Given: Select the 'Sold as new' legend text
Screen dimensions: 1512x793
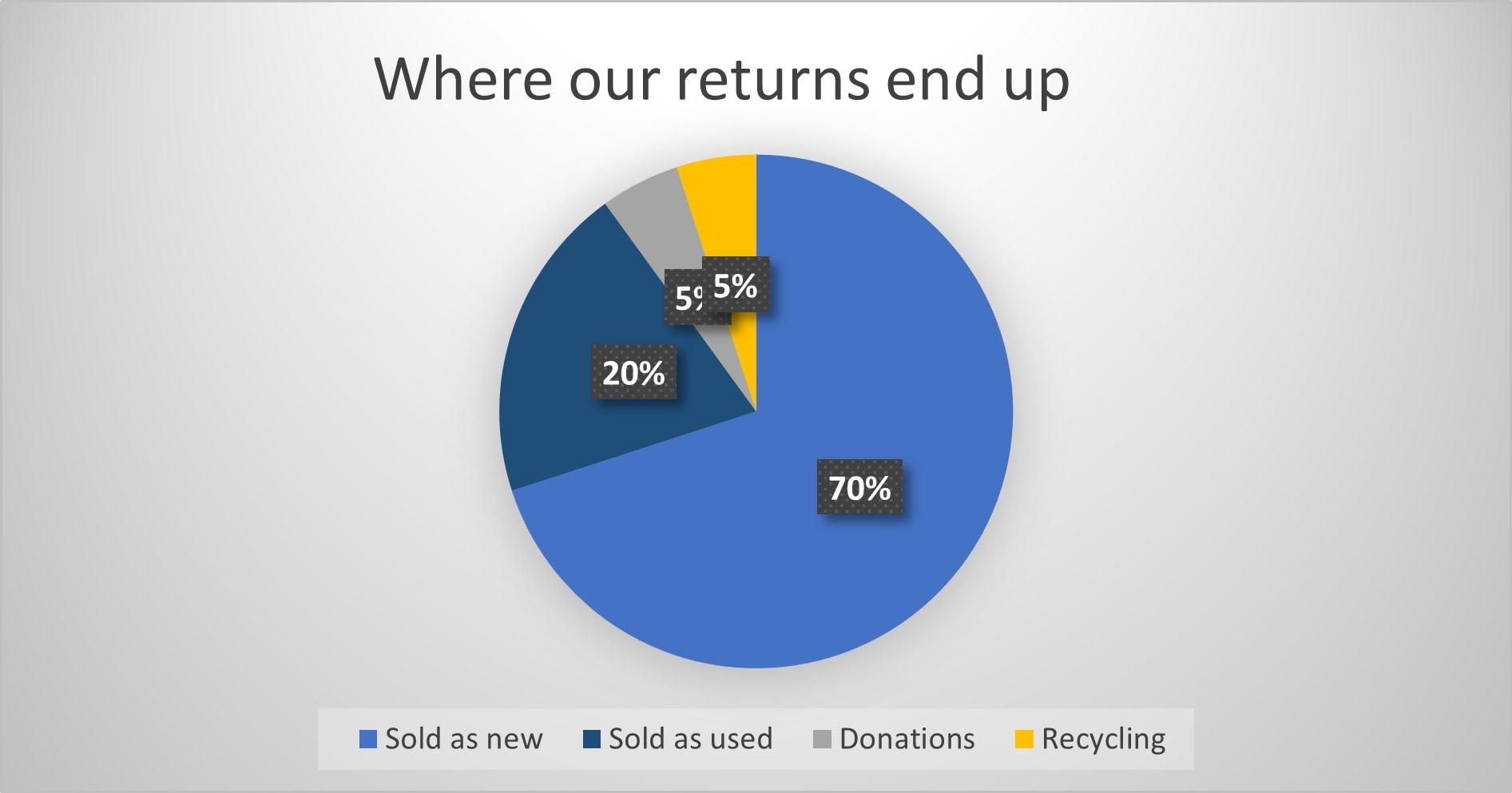Looking at the screenshot, I should tap(464, 739).
